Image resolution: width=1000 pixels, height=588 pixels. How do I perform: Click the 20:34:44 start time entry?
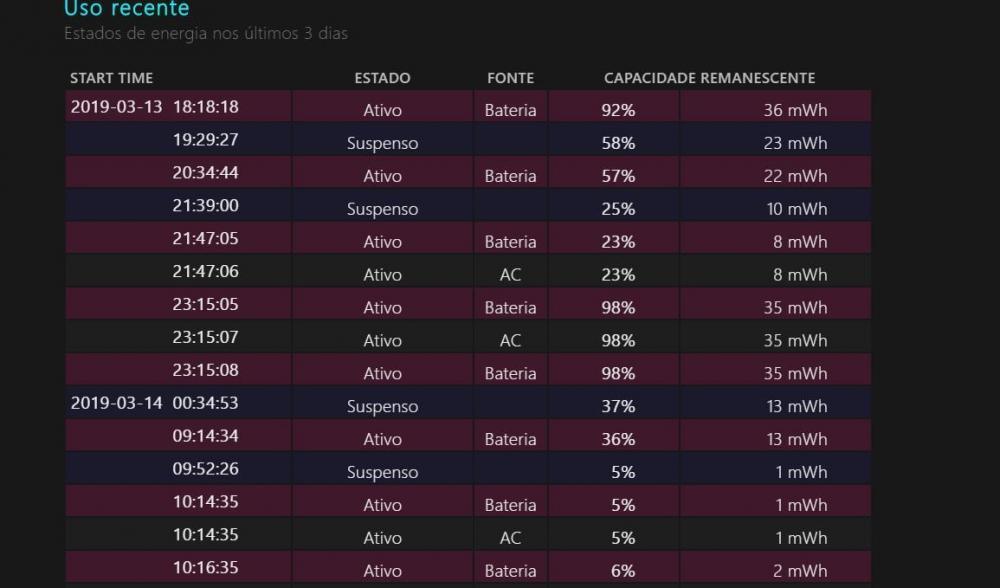pos(205,173)
